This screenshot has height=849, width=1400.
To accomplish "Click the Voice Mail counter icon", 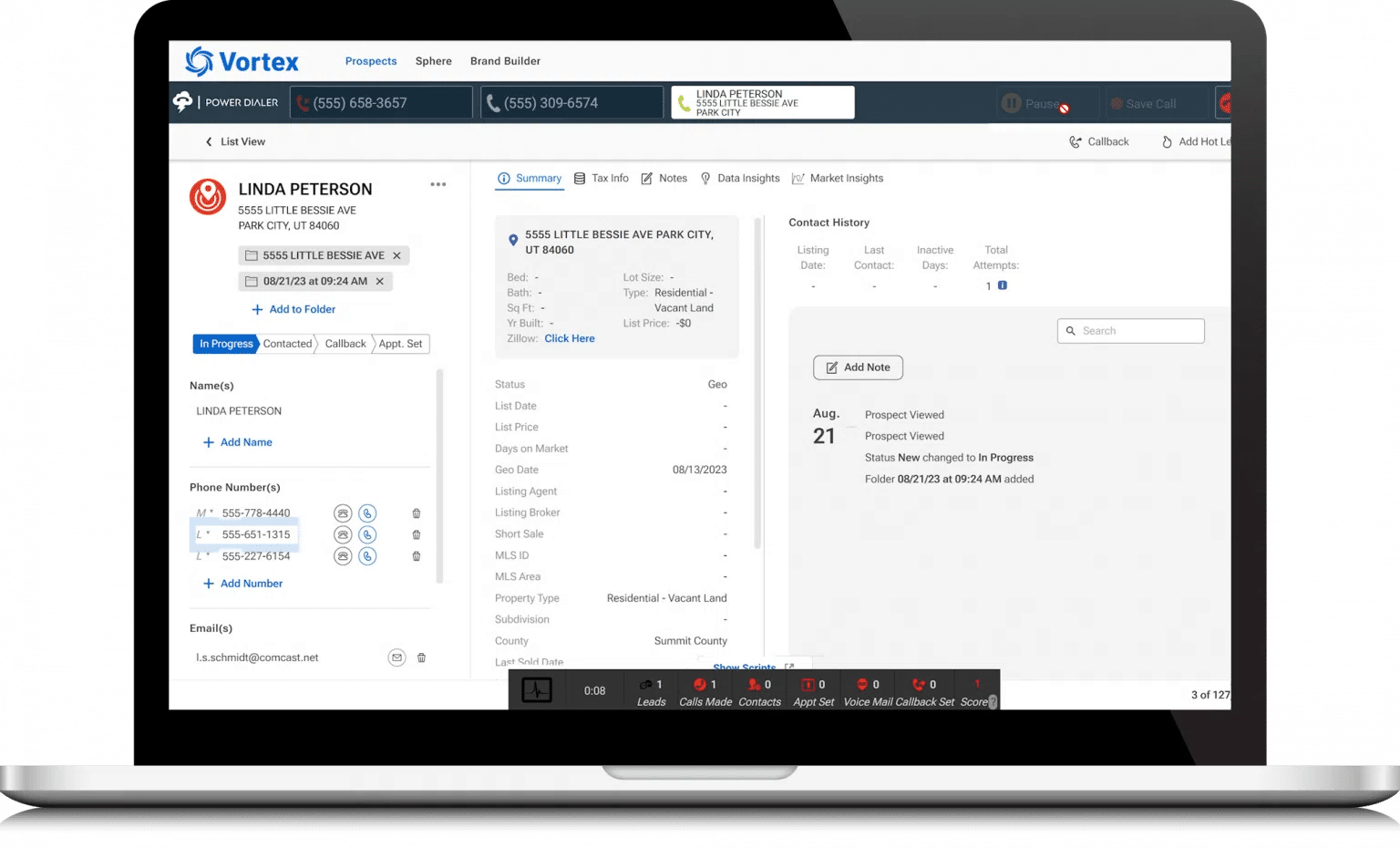I will [x=862, y=685].
